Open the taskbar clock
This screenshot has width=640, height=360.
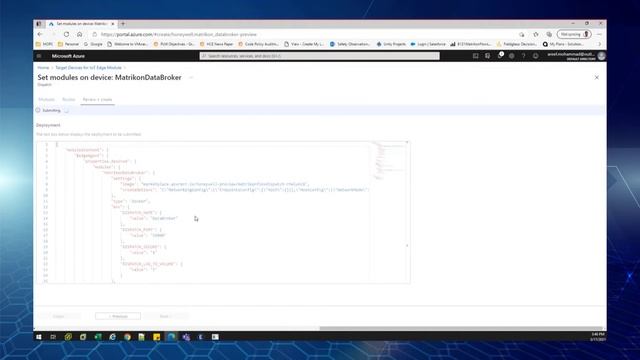click(598, 337)
